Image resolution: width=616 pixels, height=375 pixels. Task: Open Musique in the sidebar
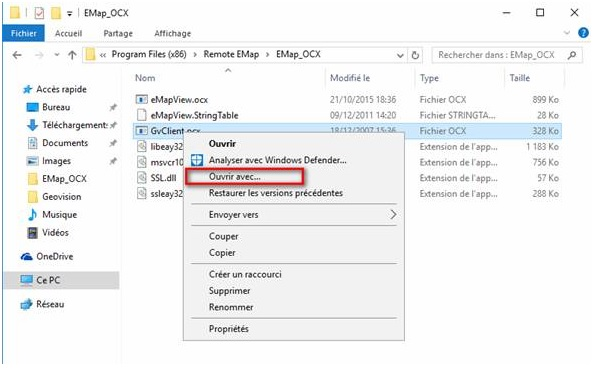click(x=59, y=214)
